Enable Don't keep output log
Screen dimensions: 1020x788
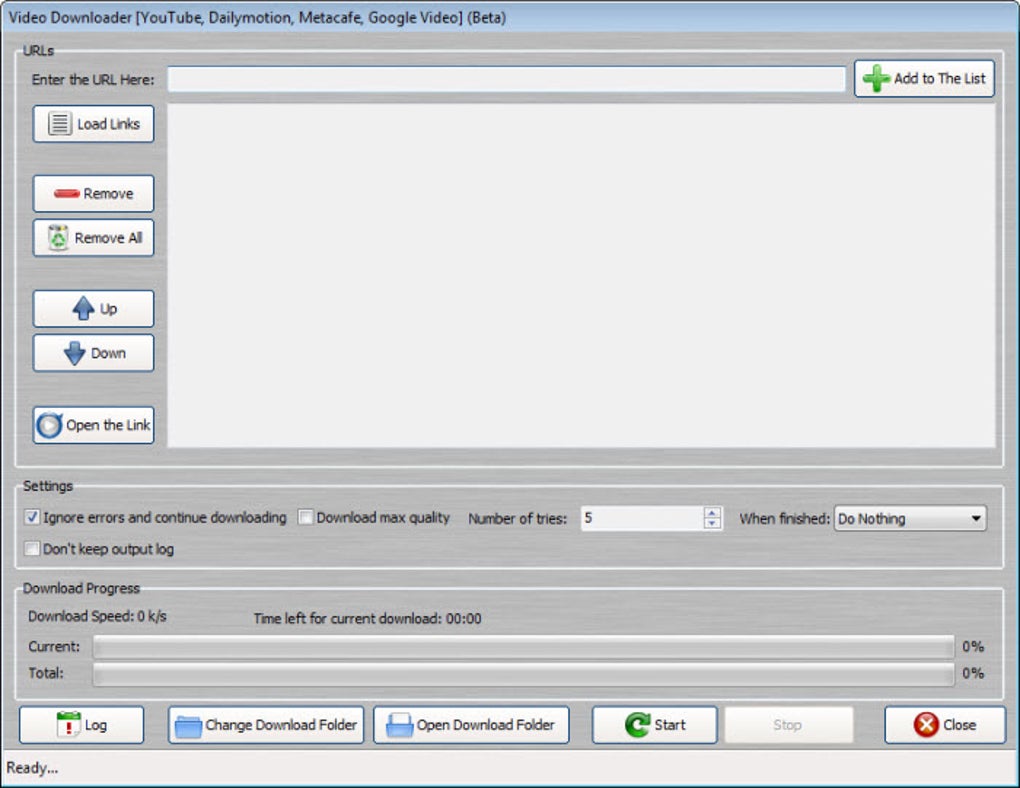click(x=31, y=548)
